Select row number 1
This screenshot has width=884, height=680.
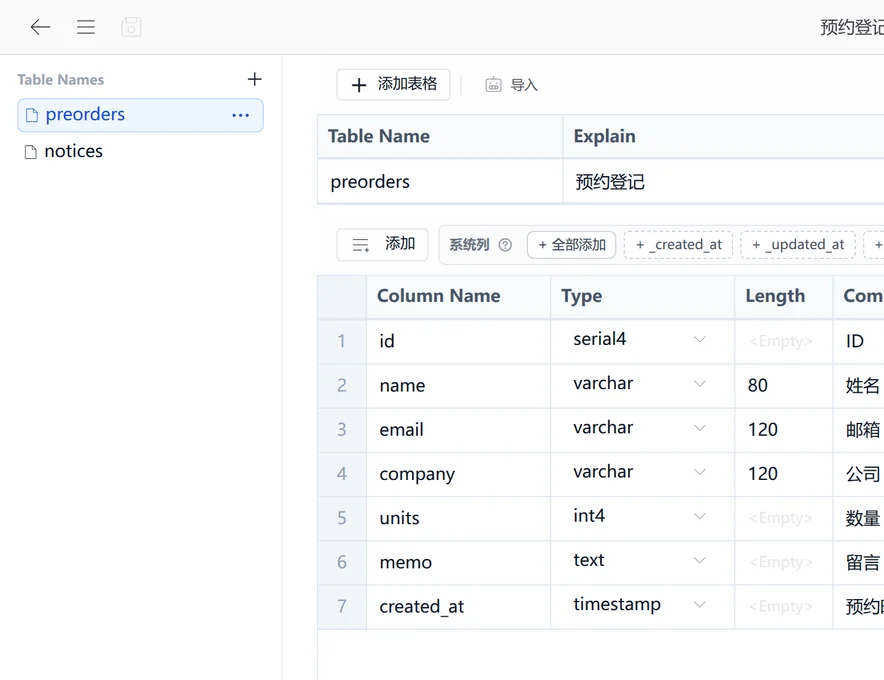pos(342,341)
